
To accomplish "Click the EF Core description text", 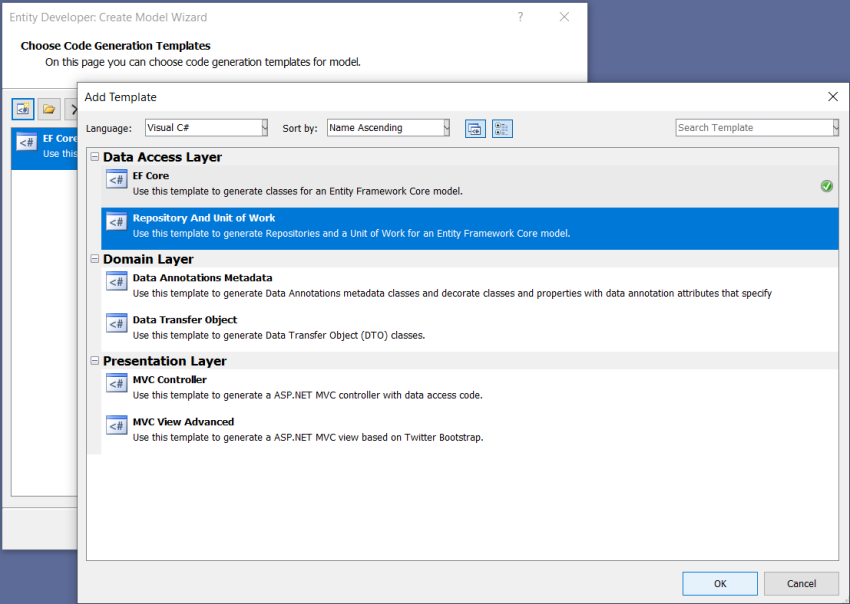I will pos(298,191).
